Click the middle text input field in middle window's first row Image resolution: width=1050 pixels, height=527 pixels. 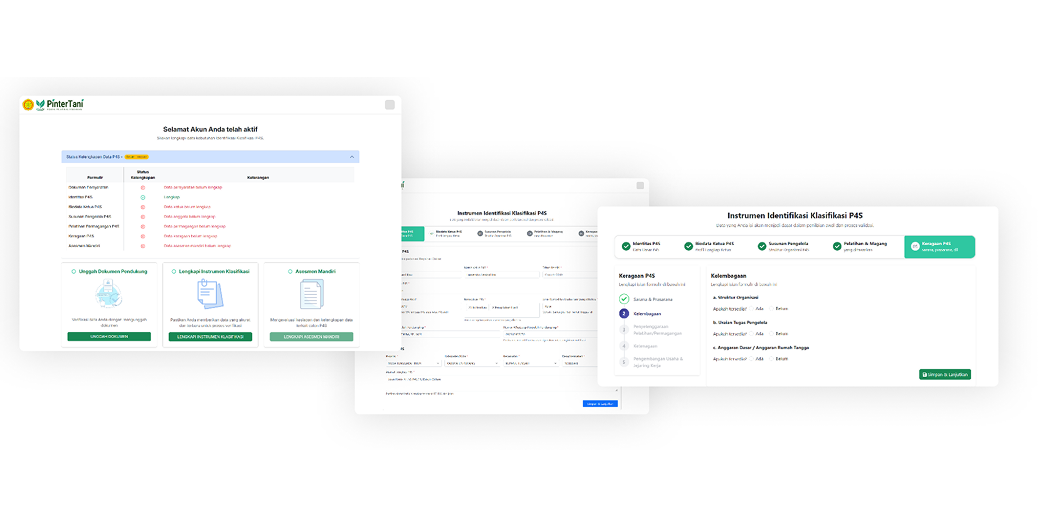click(x=502, y=275)
